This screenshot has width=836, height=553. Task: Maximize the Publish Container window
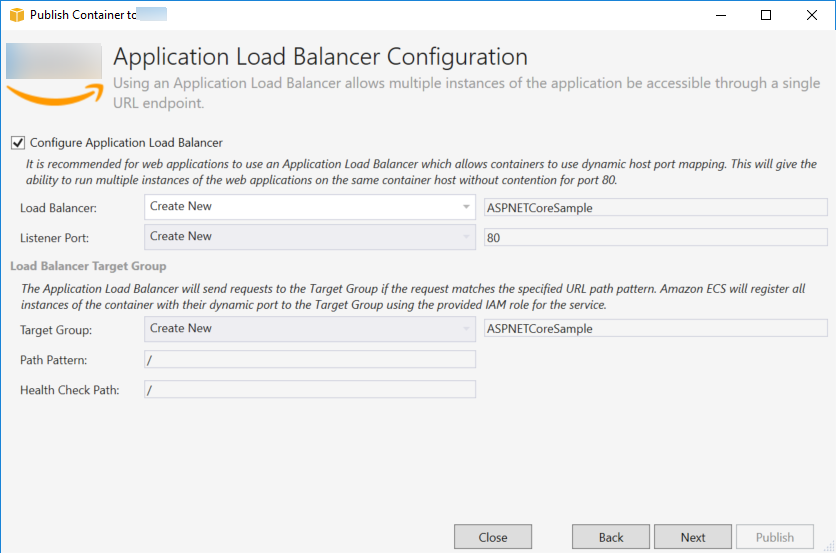tap(766, 15)
